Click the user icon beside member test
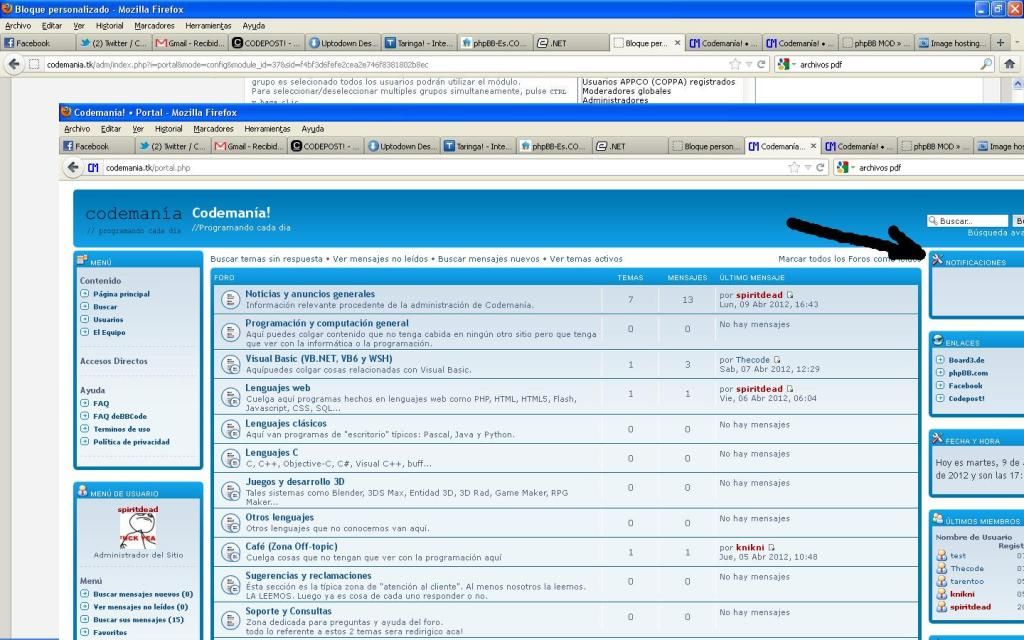The image size is (1024, 640). coord(941,556)
